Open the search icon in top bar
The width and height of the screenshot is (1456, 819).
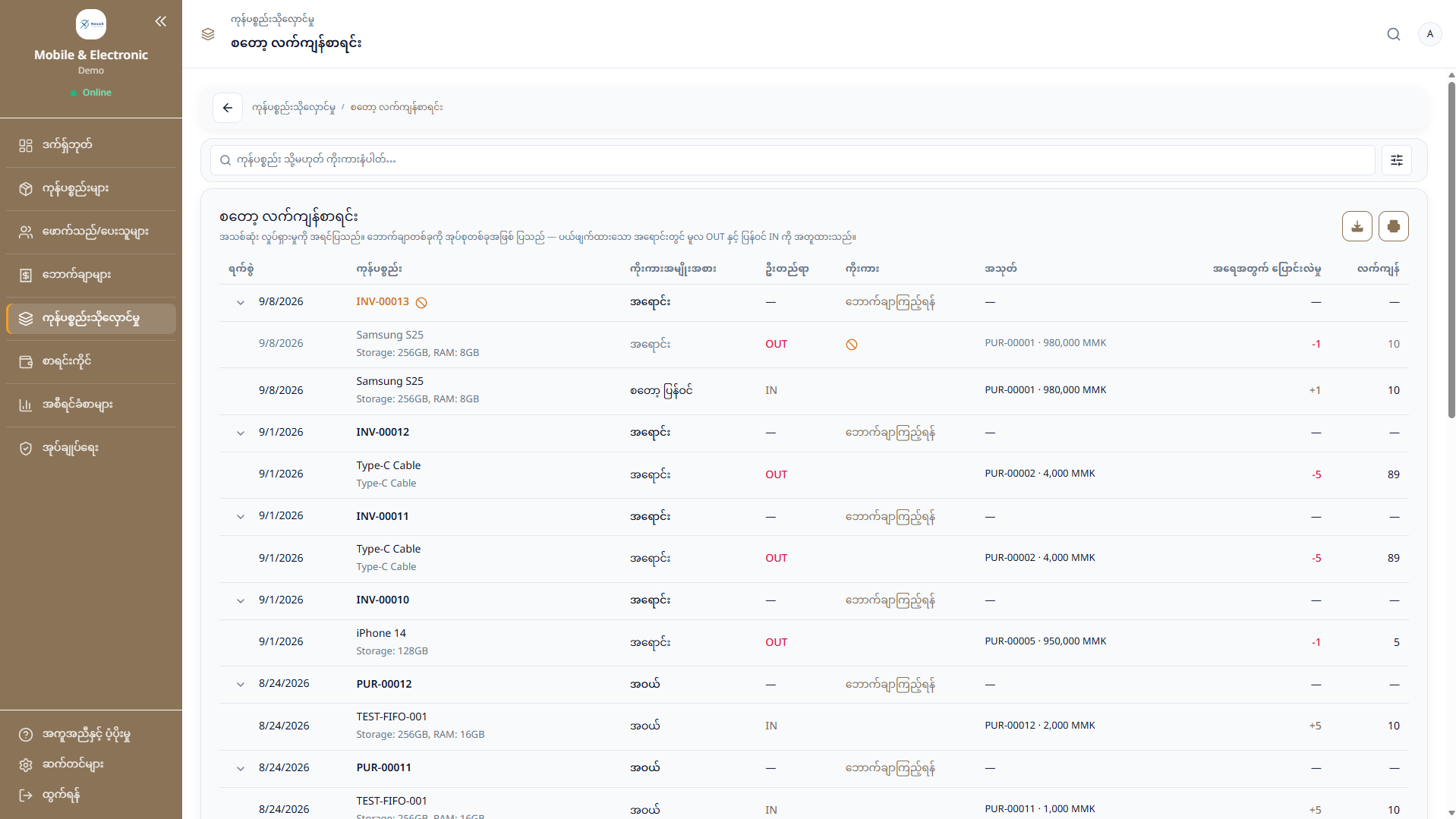(1394, 34)
